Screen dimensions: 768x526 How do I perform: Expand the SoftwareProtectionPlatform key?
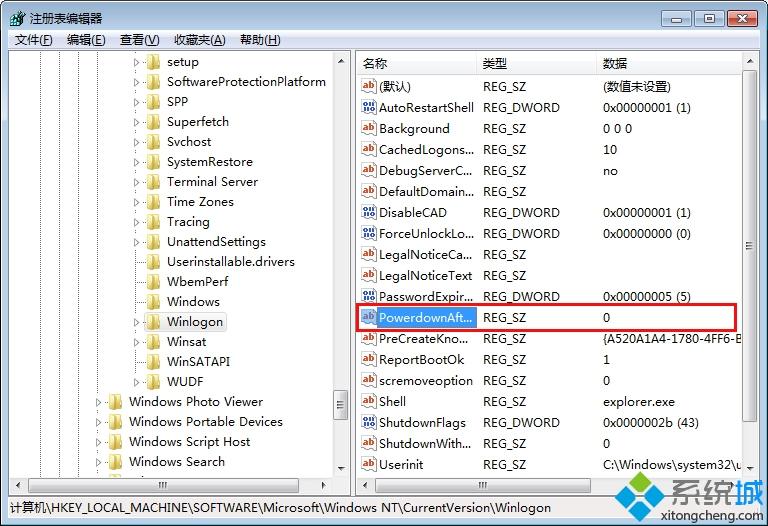136,82
